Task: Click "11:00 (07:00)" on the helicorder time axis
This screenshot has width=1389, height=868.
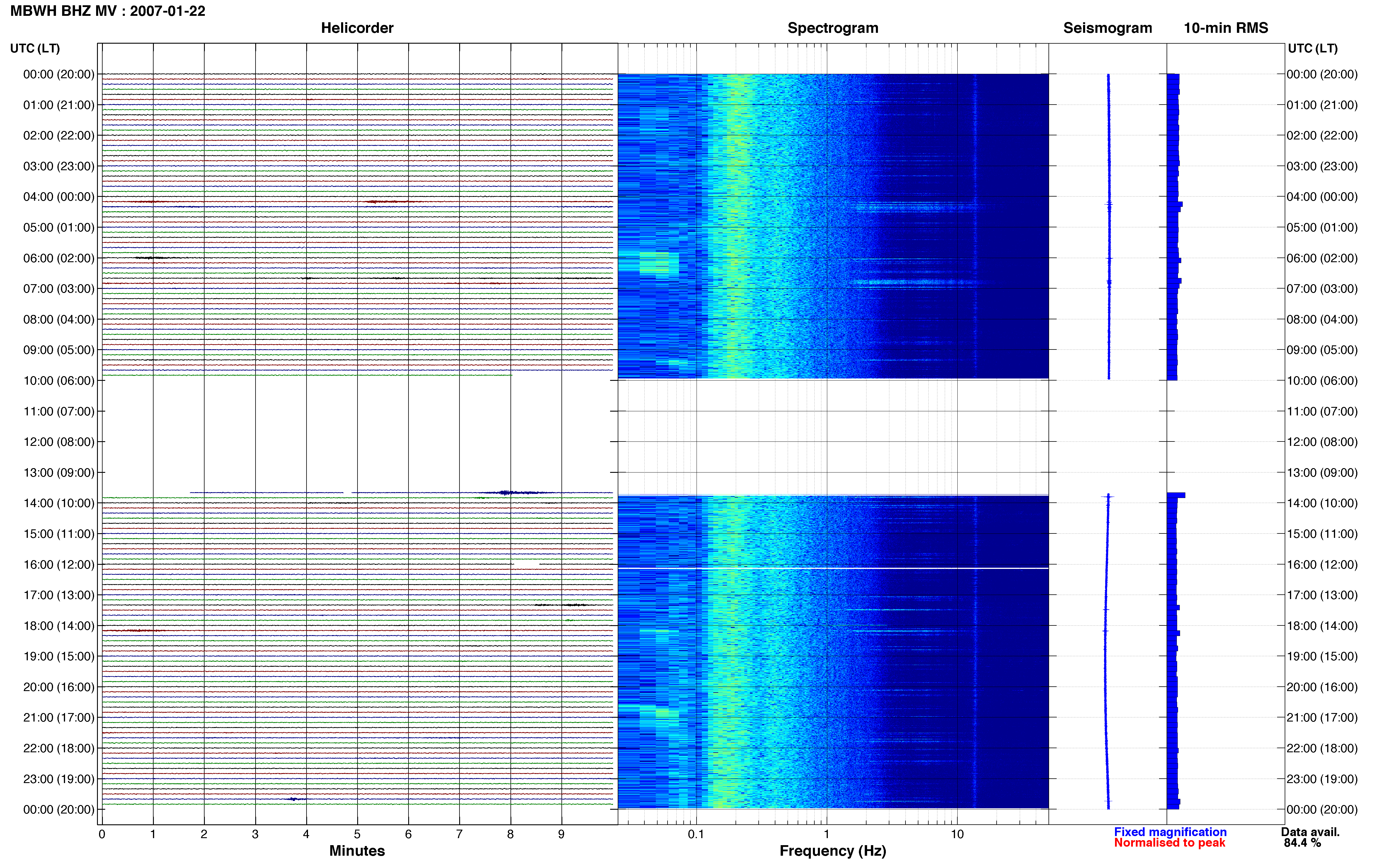Action: (x=59, y=411)
